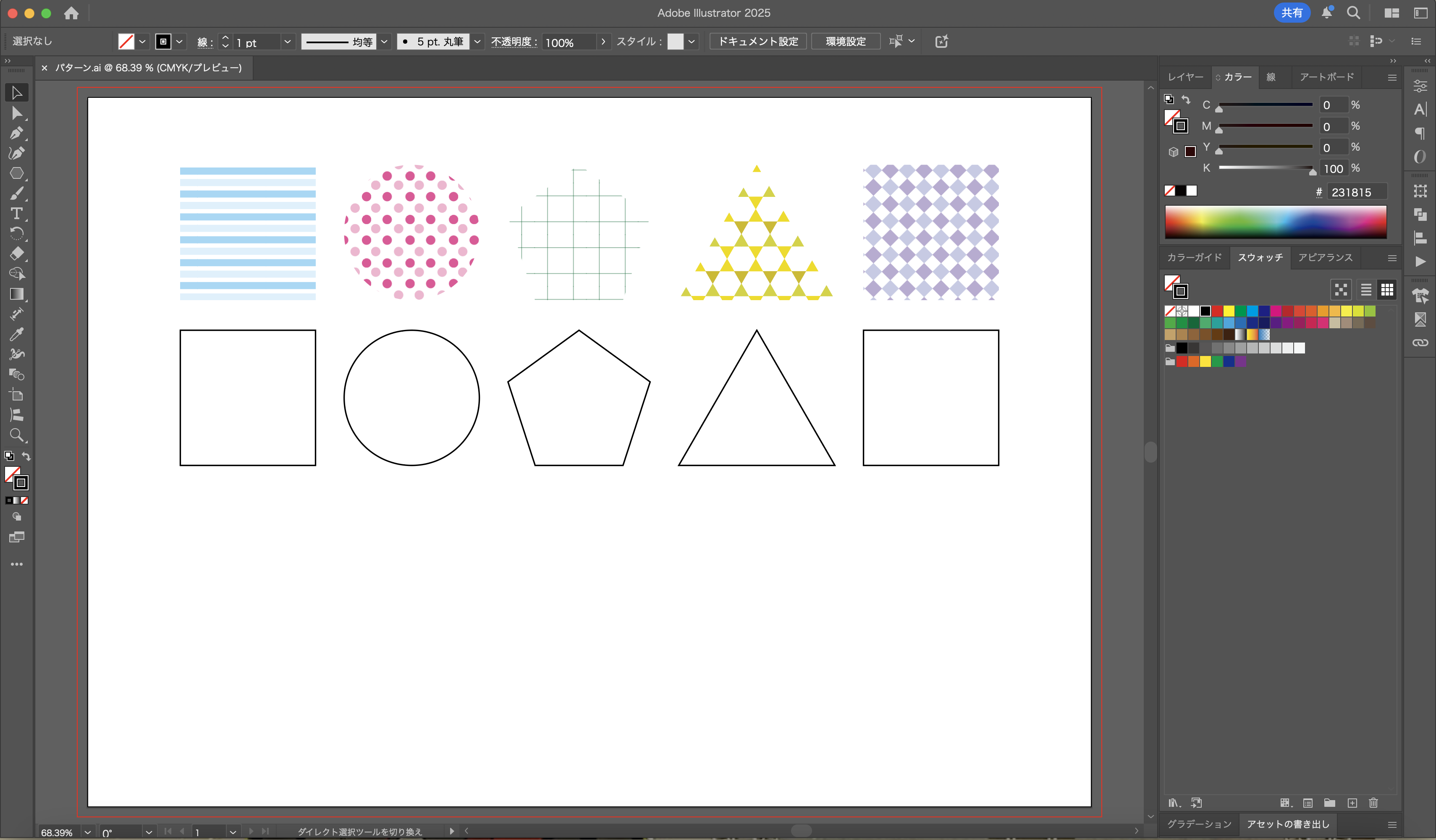Click the 共有 share button
1436x840 pixels.
[x=1292, y=13]
